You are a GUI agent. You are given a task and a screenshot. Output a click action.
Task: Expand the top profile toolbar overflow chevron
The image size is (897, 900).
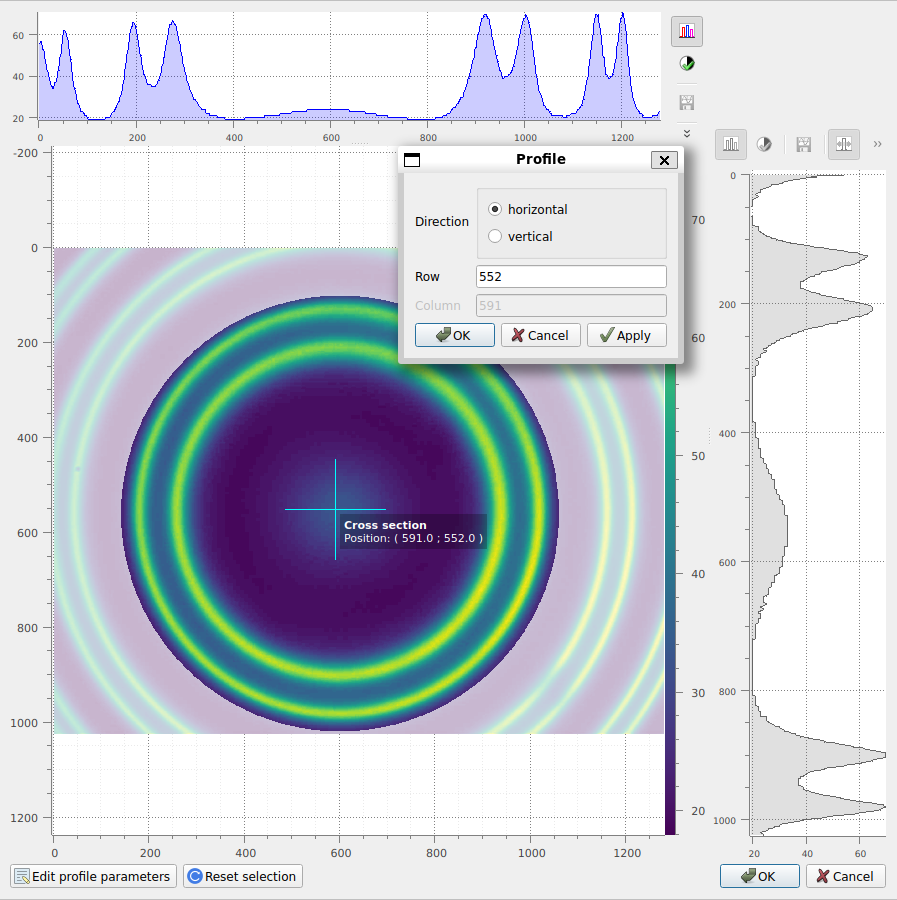(686, 134)
